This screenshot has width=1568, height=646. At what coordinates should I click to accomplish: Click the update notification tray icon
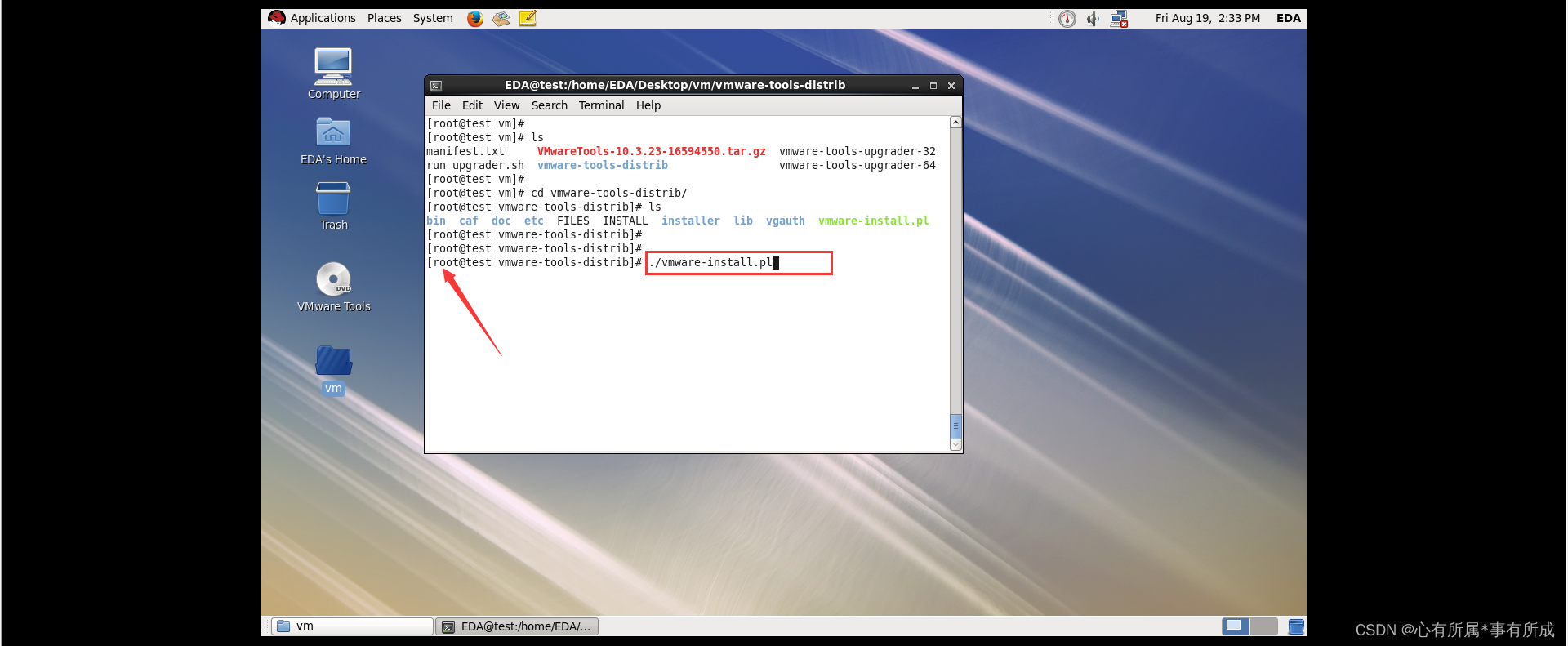click(1067, 18)
